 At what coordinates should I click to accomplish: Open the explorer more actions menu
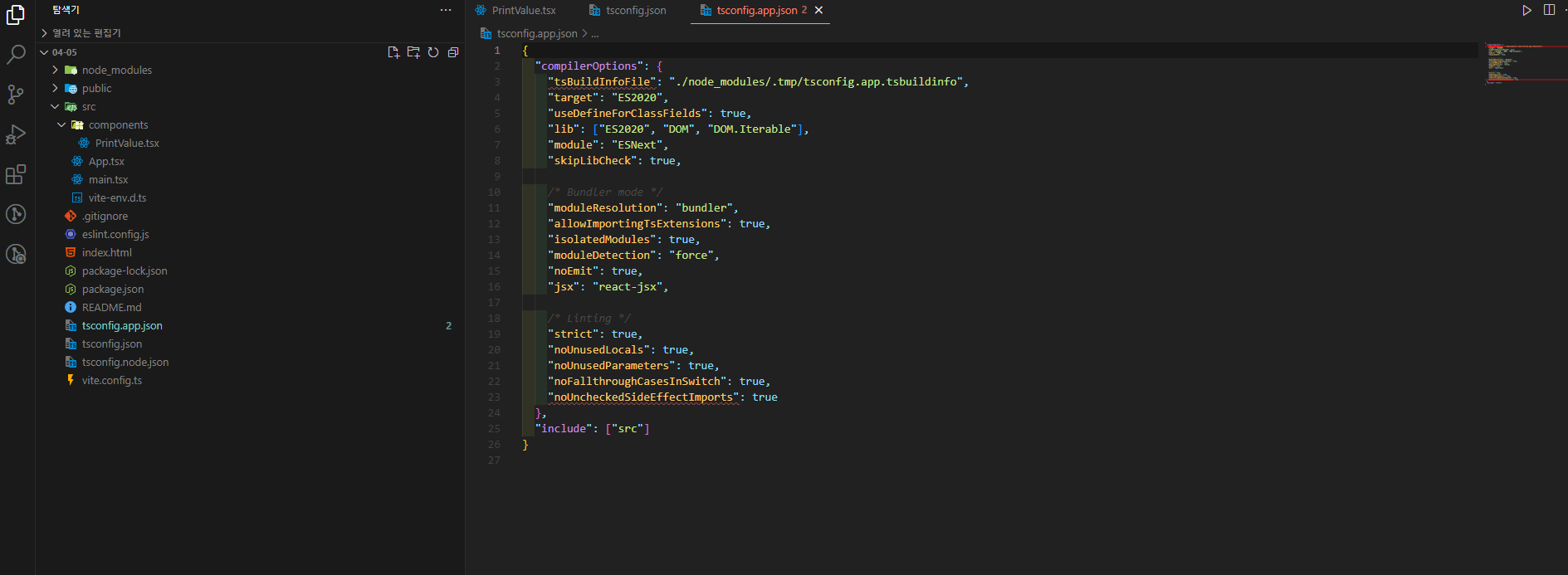coord(446,10)
